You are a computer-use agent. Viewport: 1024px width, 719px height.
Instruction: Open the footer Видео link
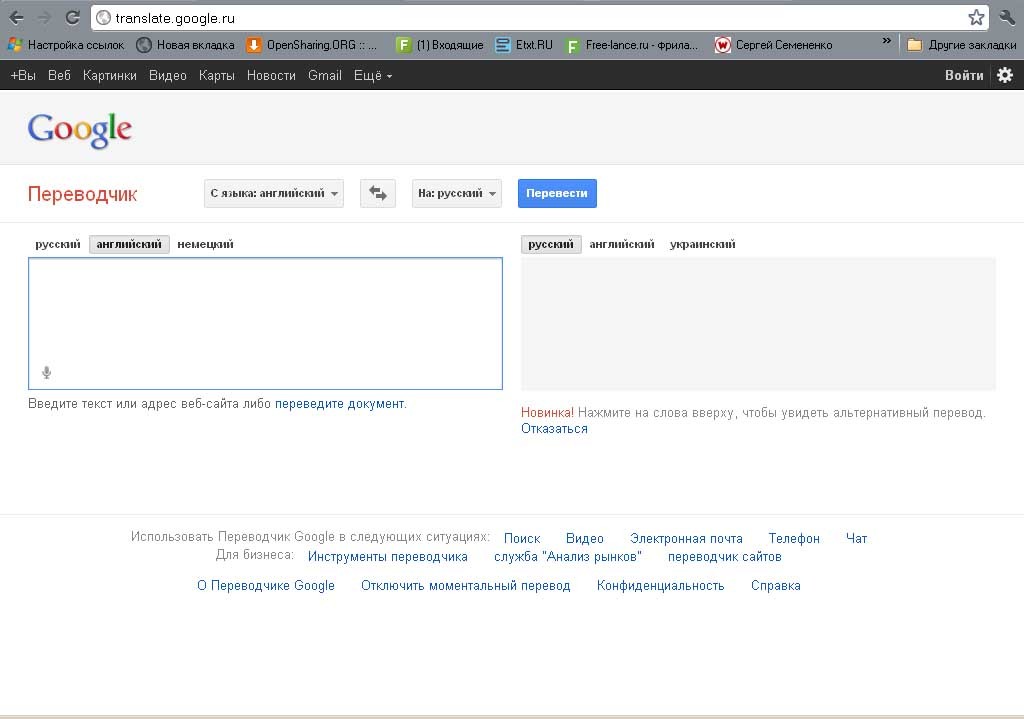coord(584,538)
